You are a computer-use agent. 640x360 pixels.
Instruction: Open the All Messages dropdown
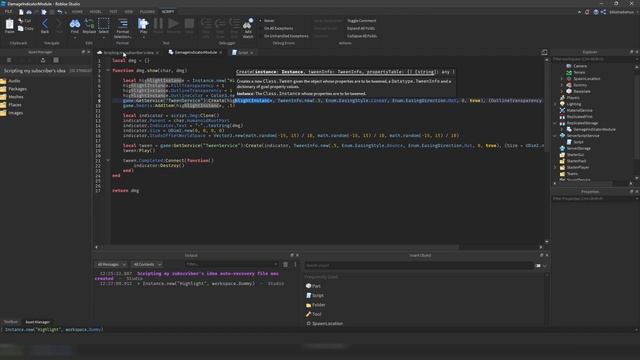pos(111,264)
